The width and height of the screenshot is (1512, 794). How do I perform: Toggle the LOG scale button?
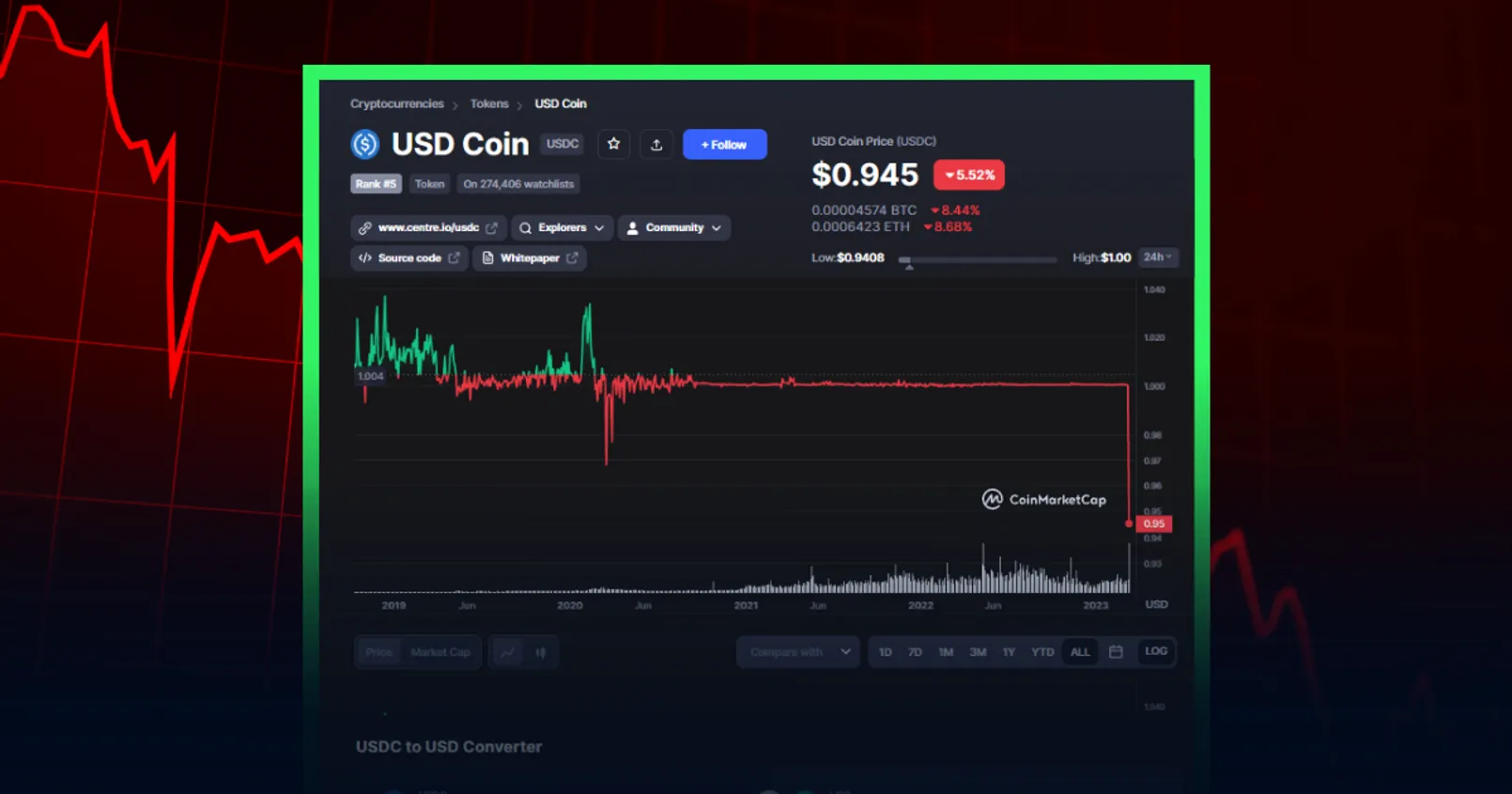[1156, 650]
